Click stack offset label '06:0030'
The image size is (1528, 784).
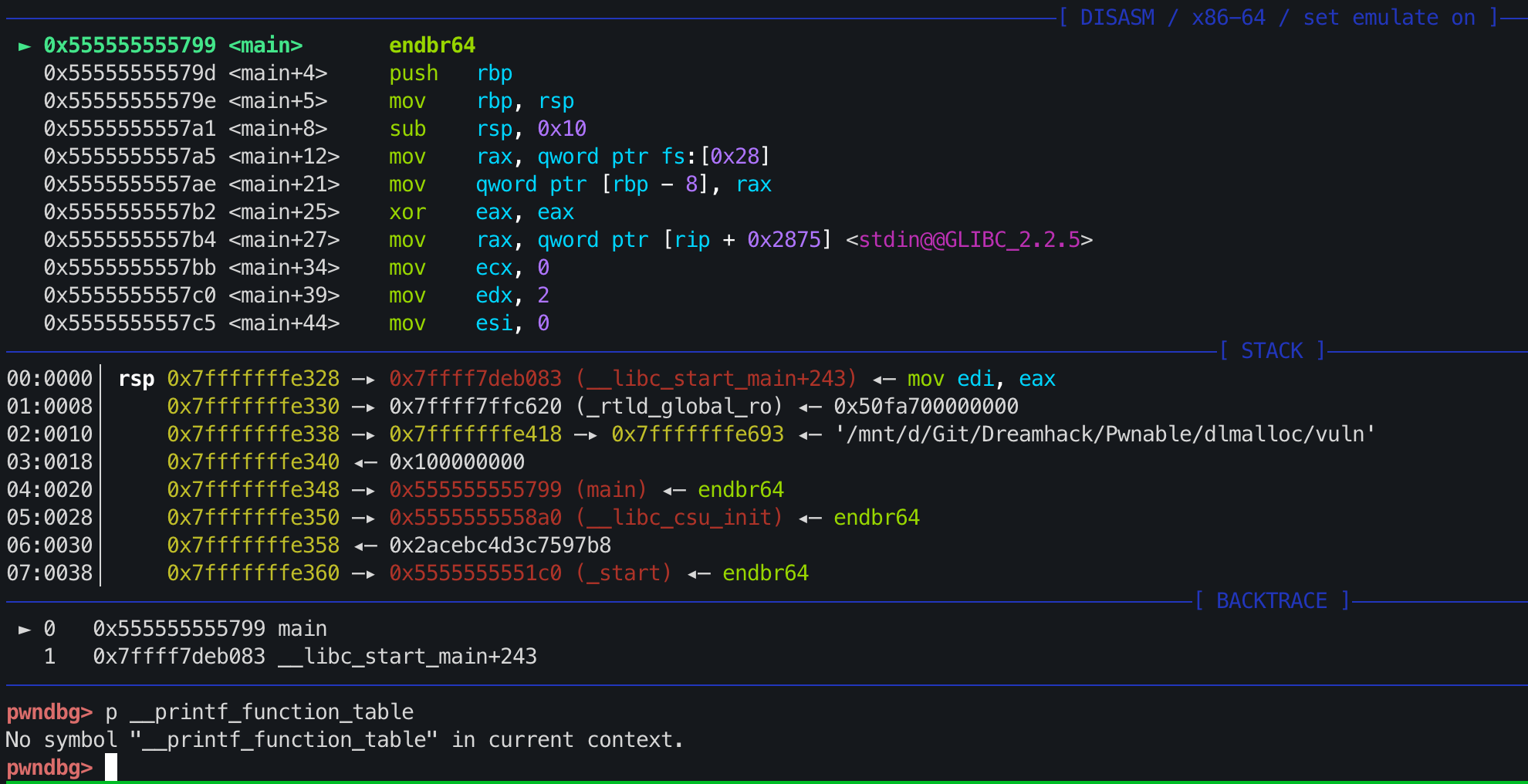tap(49, 546)
